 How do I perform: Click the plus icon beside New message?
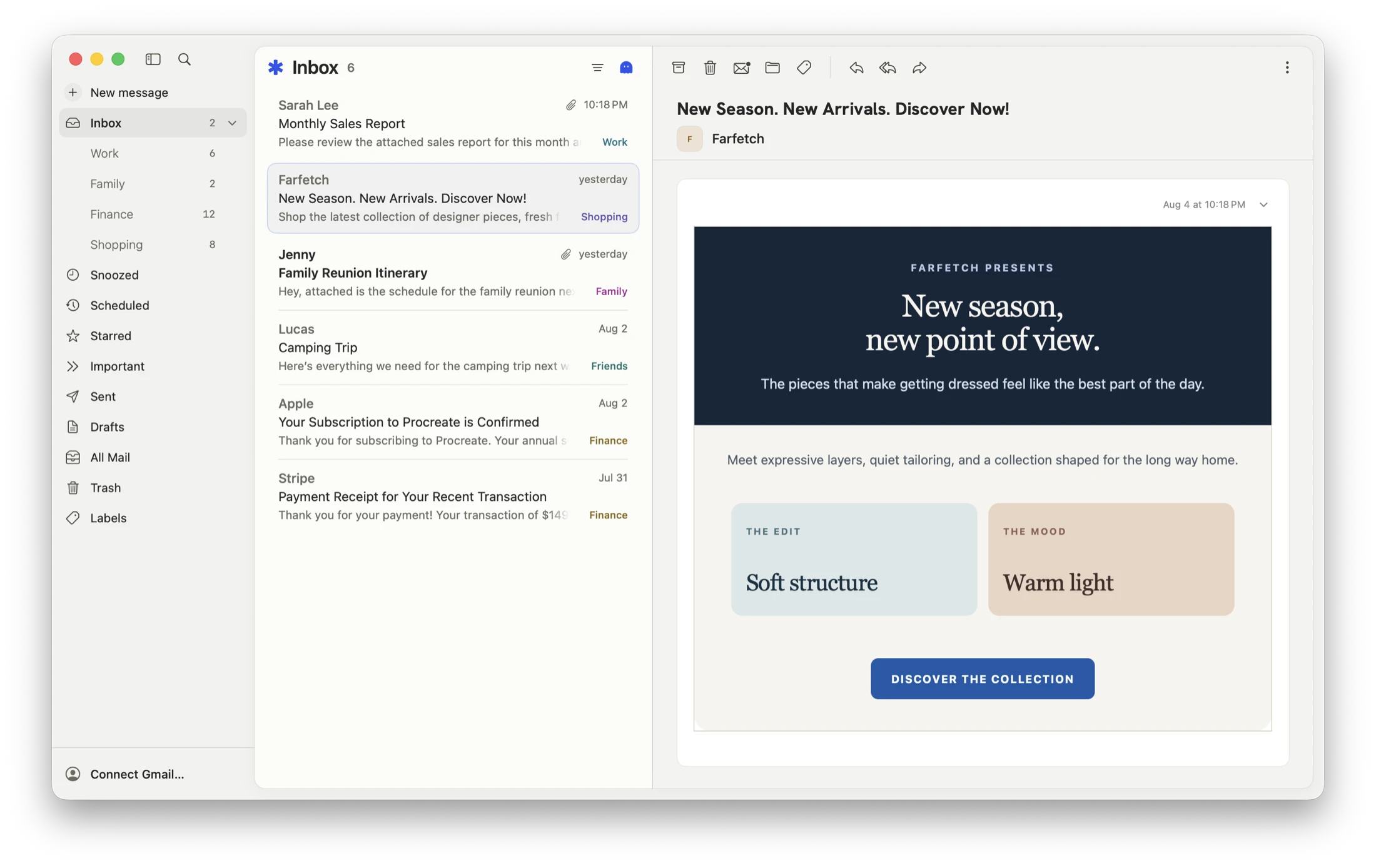coord(73,93)
